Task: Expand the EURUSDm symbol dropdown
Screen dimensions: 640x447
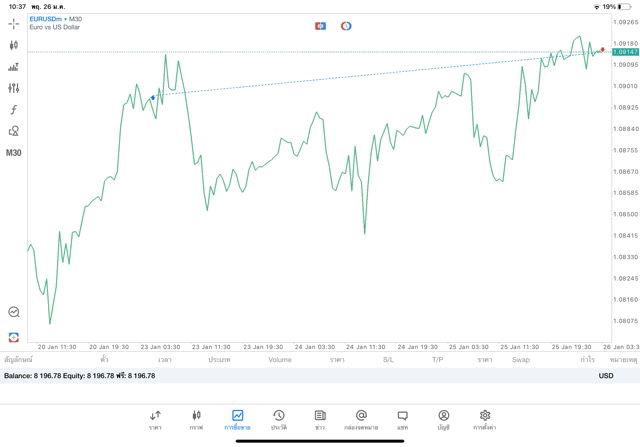Action: click(48, 19)
